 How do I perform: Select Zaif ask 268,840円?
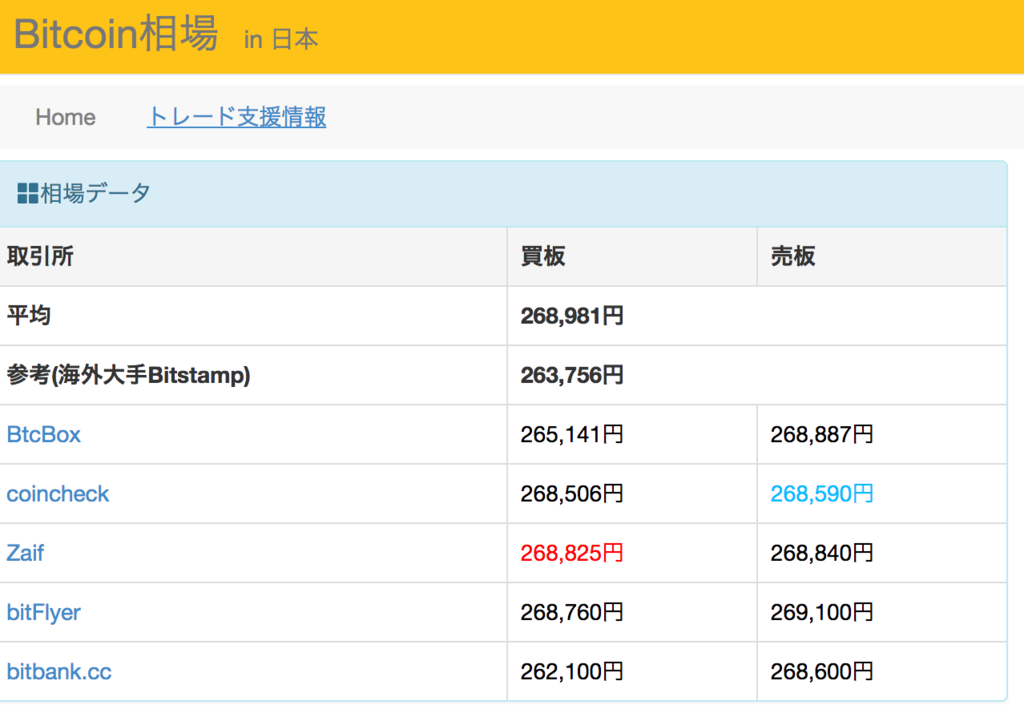tap(822, 554)
